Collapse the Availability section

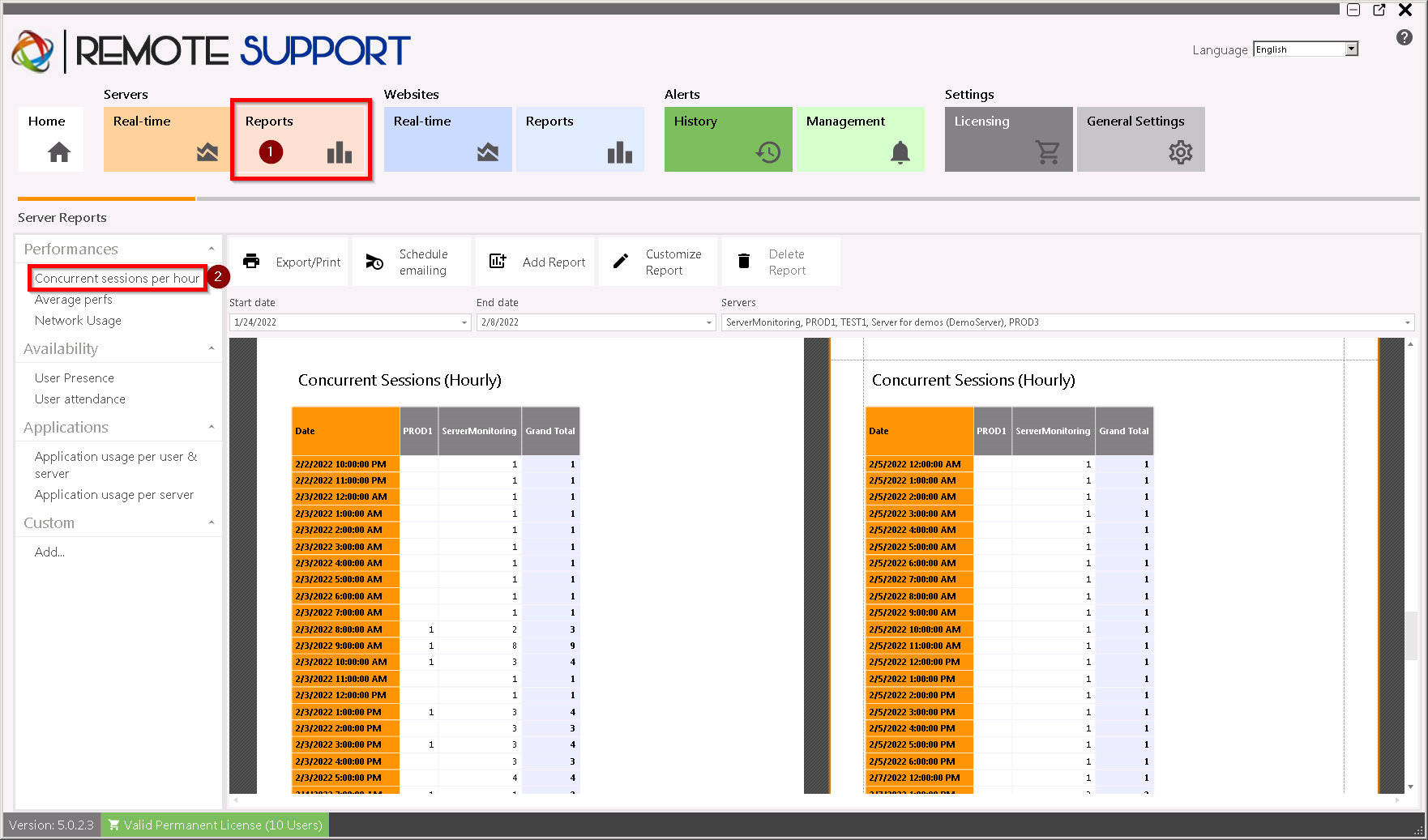(212, 348)
